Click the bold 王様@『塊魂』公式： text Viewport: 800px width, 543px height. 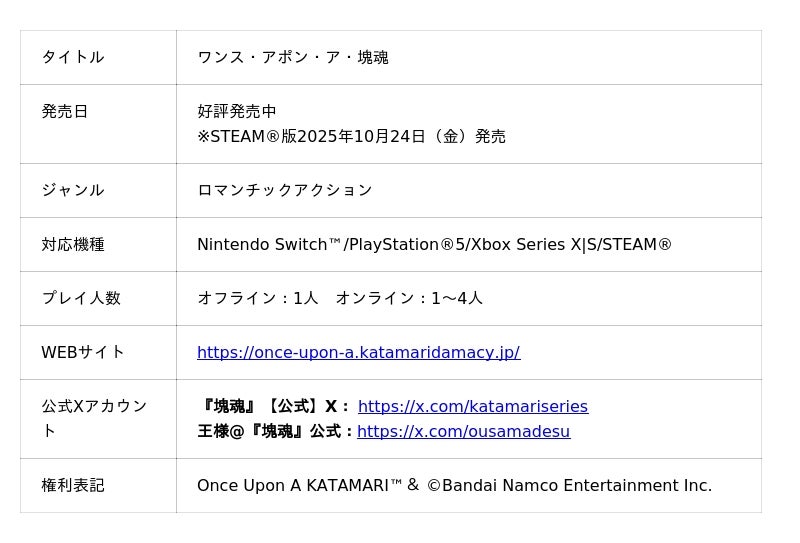[275, 431]
